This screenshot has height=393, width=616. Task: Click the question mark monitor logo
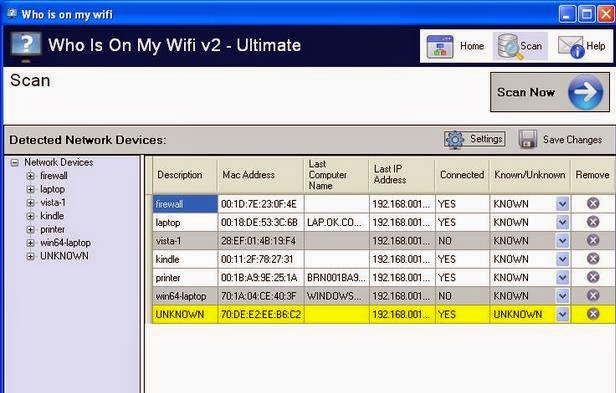[26, 46]
